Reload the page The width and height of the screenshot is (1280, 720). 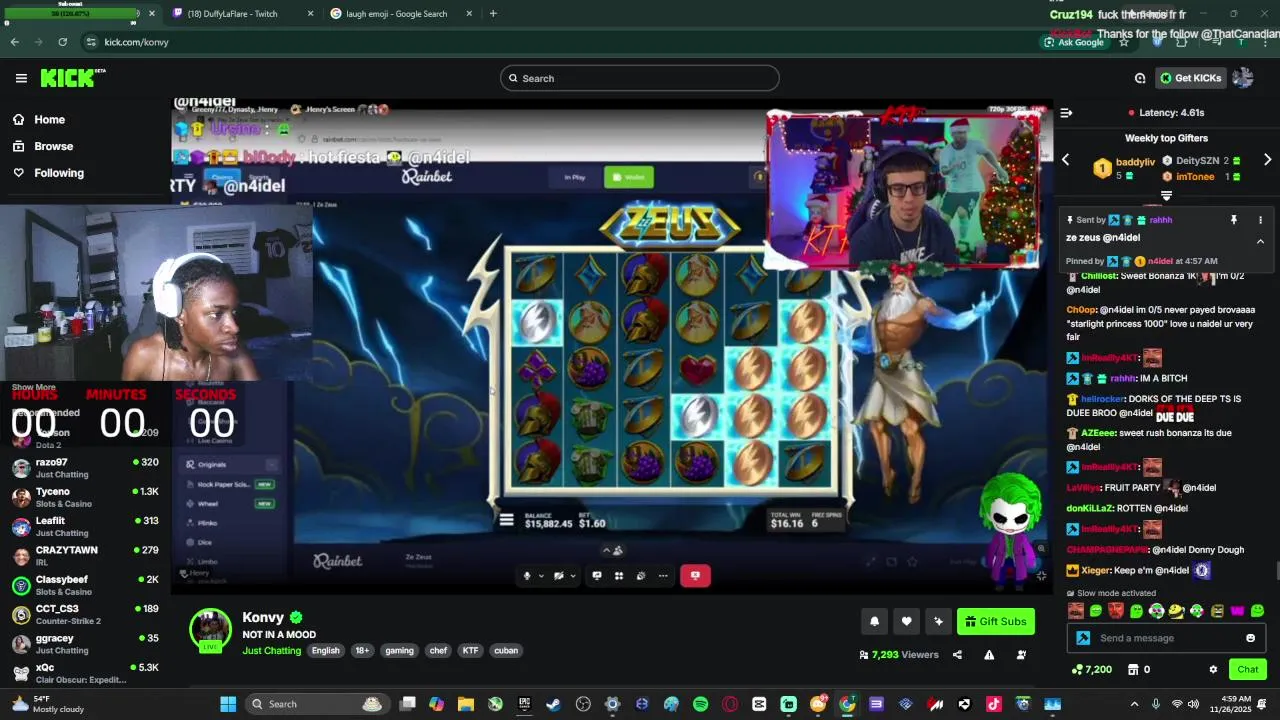62,42
